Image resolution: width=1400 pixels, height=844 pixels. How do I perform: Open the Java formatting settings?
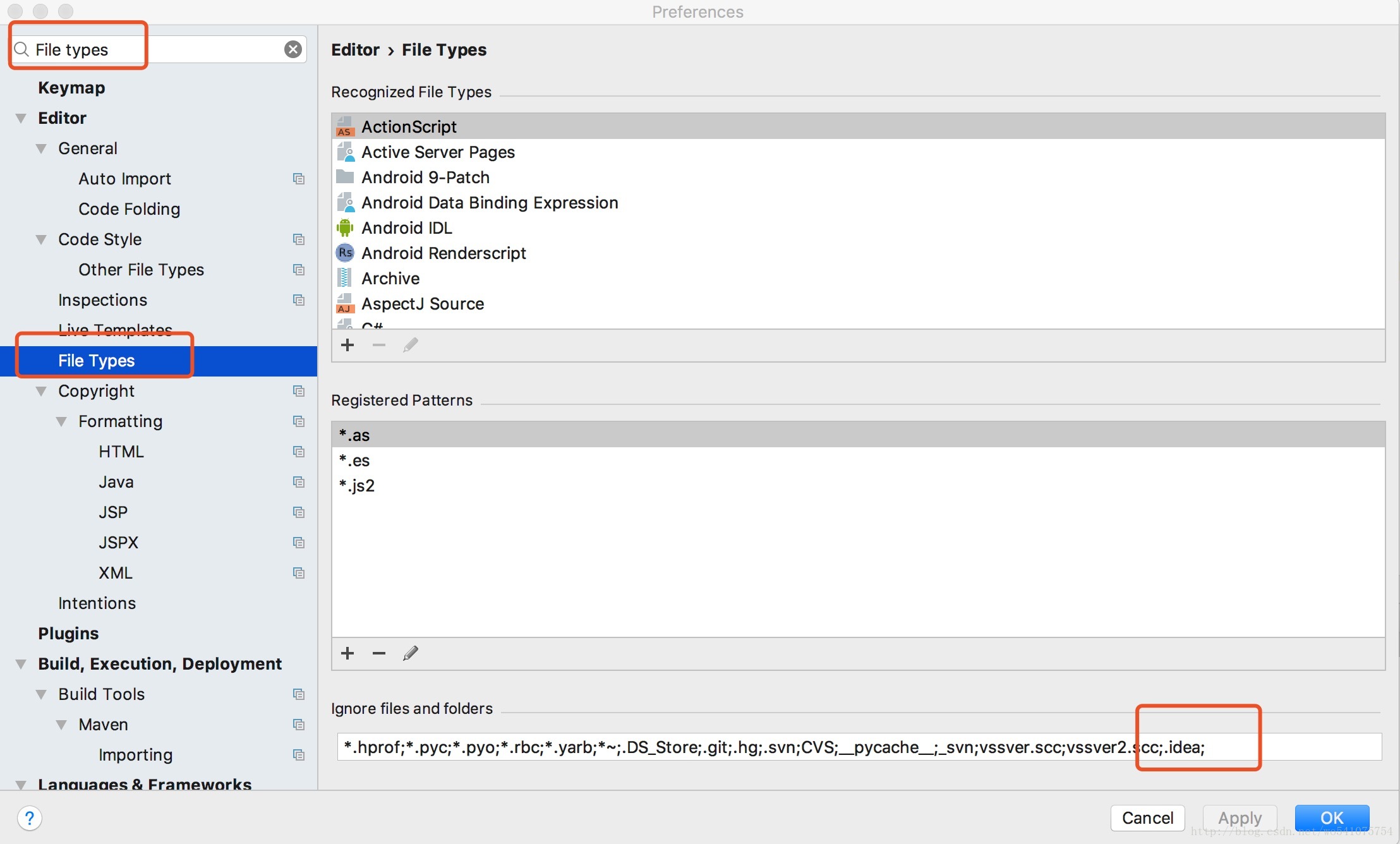click(x=116, y=482)
